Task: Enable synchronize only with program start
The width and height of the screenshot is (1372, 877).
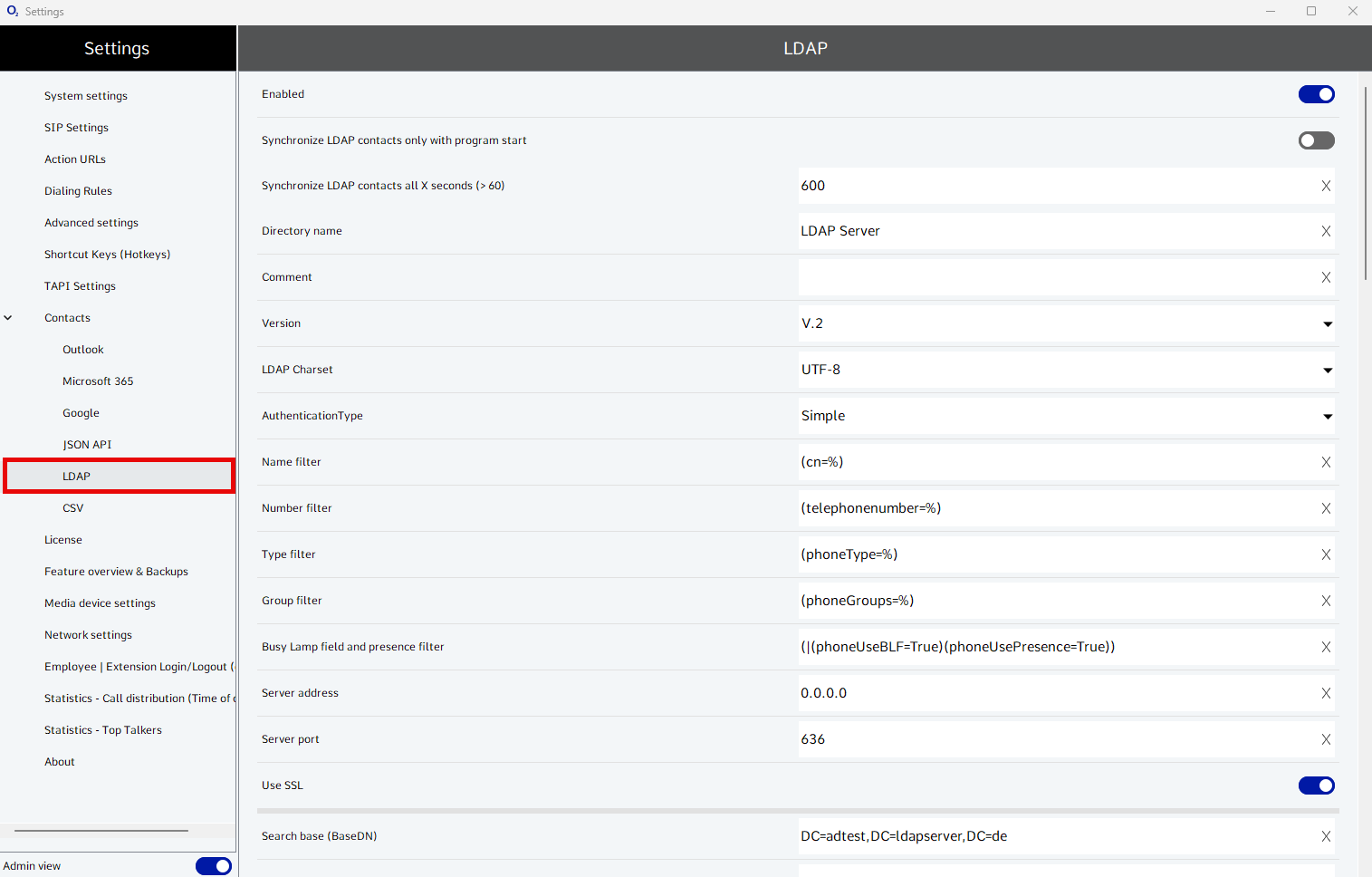Action: [x=1316, y=140]
